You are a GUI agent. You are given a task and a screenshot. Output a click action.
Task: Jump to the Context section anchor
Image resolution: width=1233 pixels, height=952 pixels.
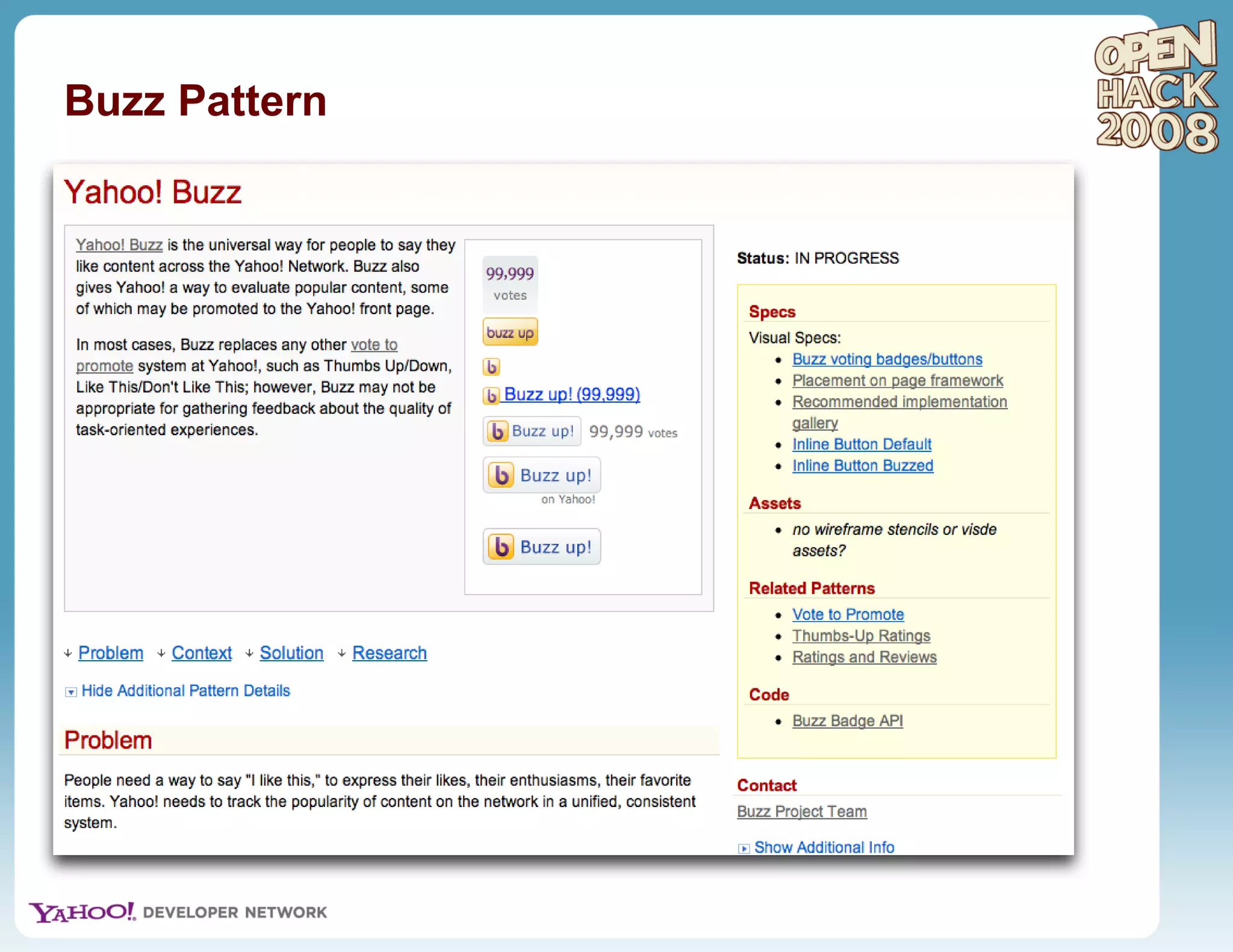pos(202,653)
